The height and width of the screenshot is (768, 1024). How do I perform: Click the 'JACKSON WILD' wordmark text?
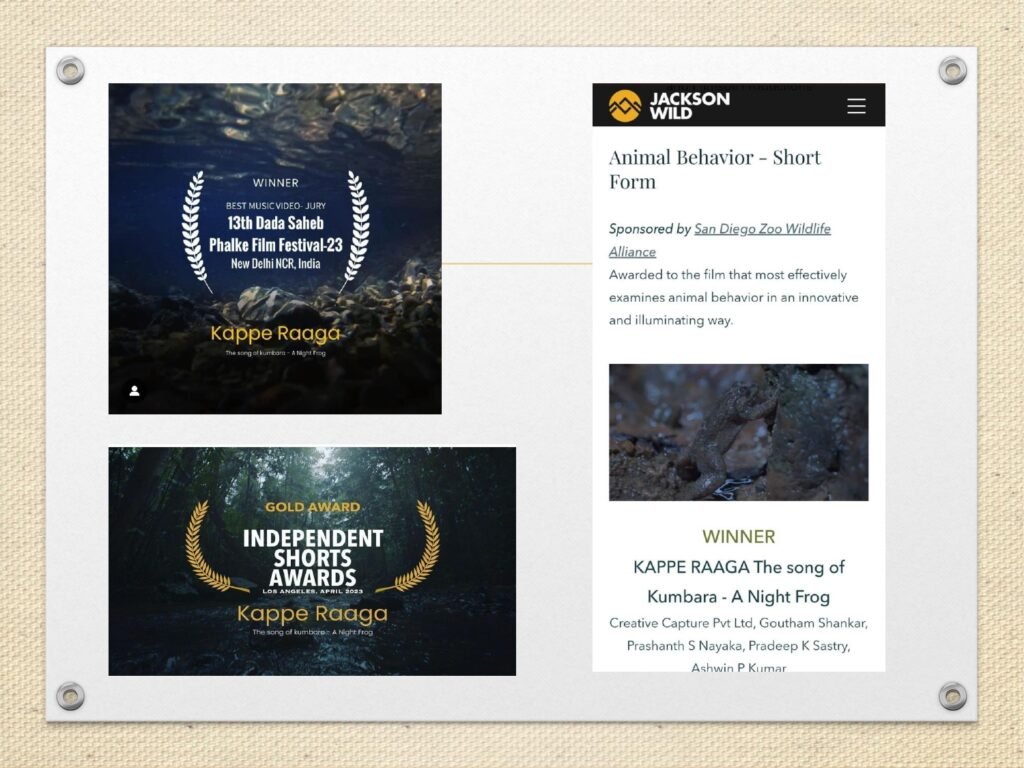[x=690, y=106]
